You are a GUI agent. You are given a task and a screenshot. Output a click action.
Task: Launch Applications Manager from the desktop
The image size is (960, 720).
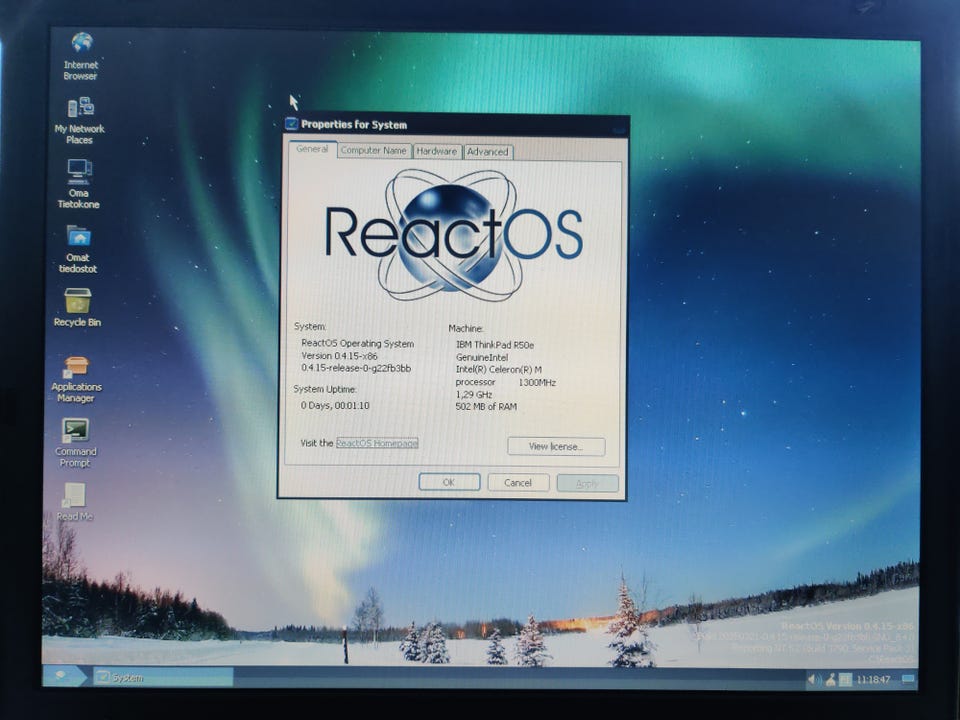(77, 366)
